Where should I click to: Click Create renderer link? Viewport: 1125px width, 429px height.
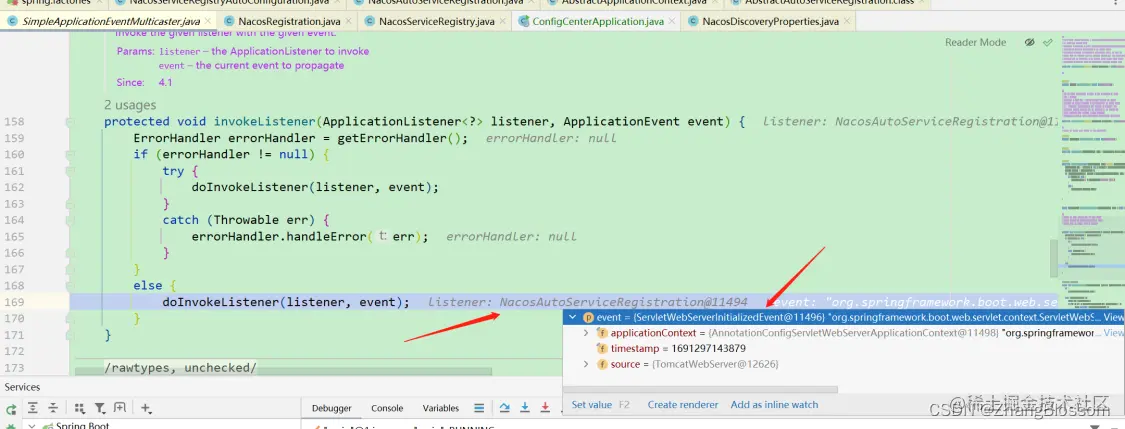(x=683, y=405)
